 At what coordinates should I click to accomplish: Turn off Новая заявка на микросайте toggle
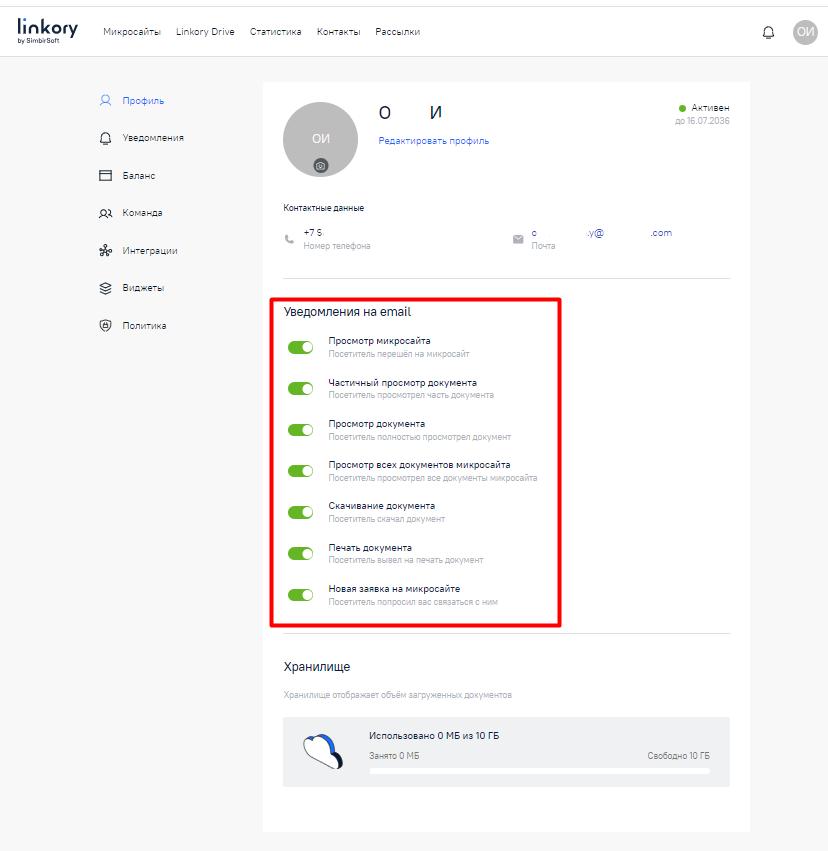point(300,595)
